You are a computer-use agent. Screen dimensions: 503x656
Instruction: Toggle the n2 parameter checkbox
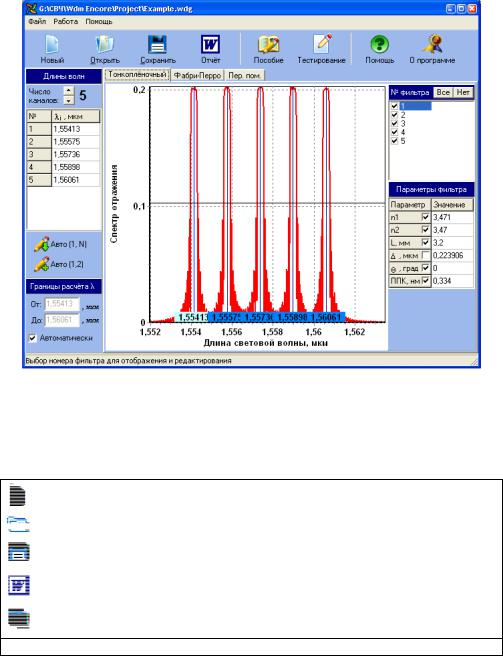426,230
